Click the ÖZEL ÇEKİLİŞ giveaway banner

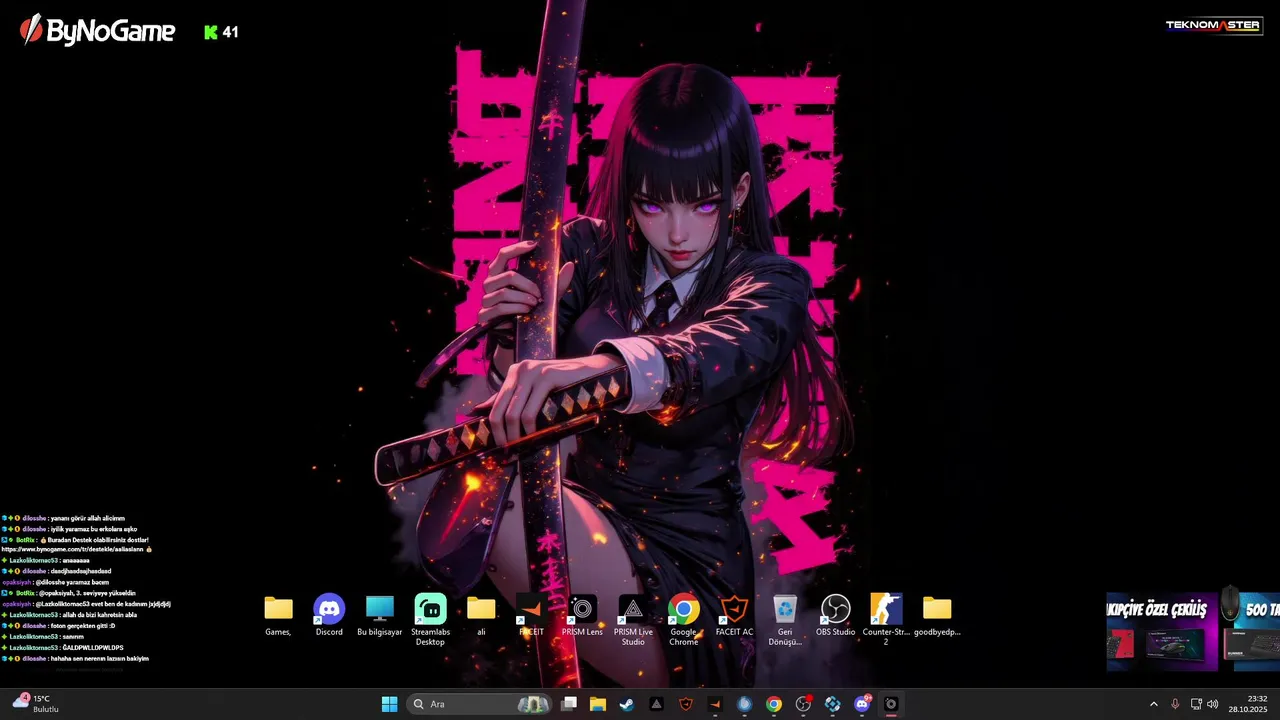coord(1160,632)
